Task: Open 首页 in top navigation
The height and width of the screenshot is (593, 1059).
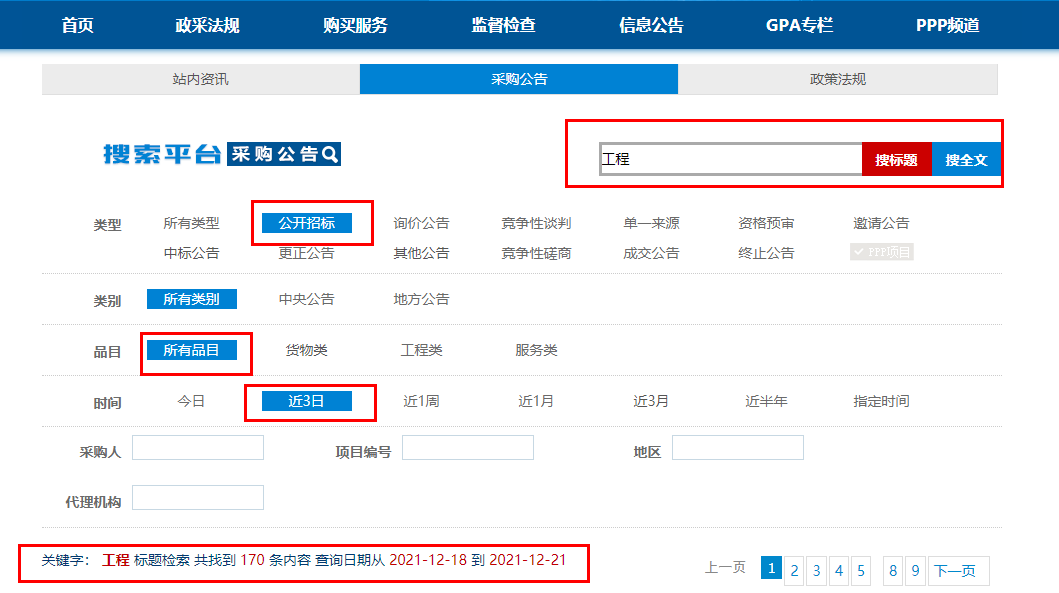Action: [x=78, y=26]
